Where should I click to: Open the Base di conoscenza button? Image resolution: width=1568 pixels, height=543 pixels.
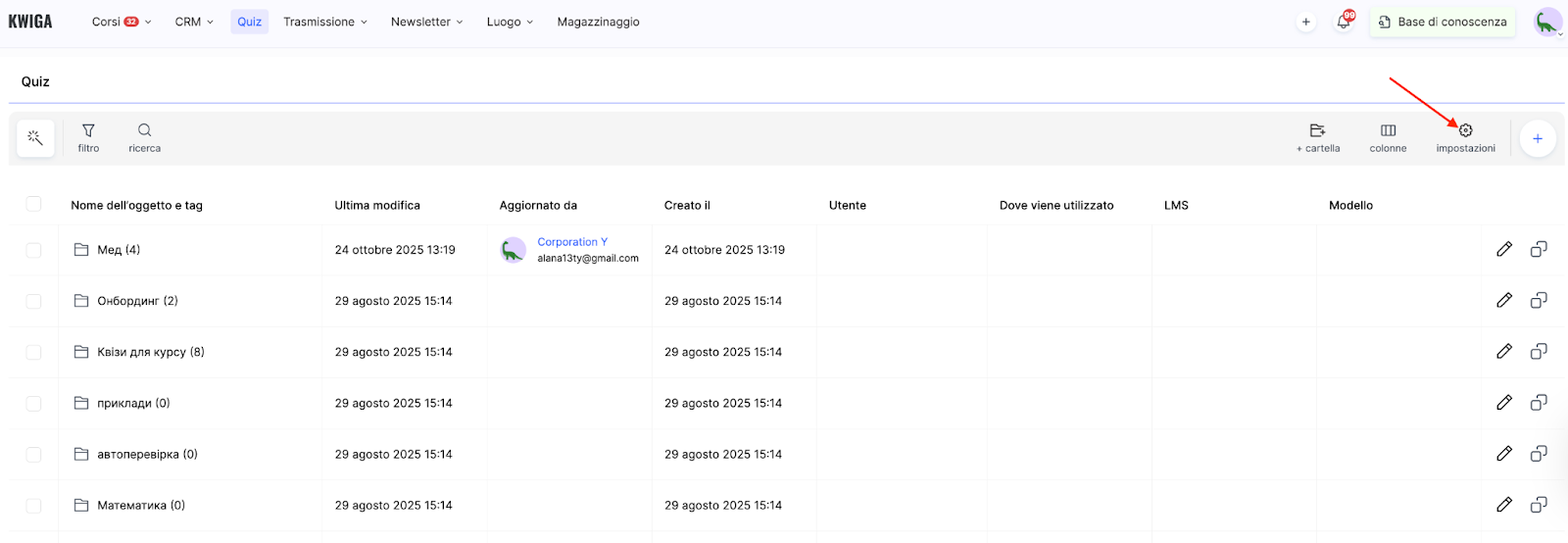pyautogui.click(x=1442, y=22)
